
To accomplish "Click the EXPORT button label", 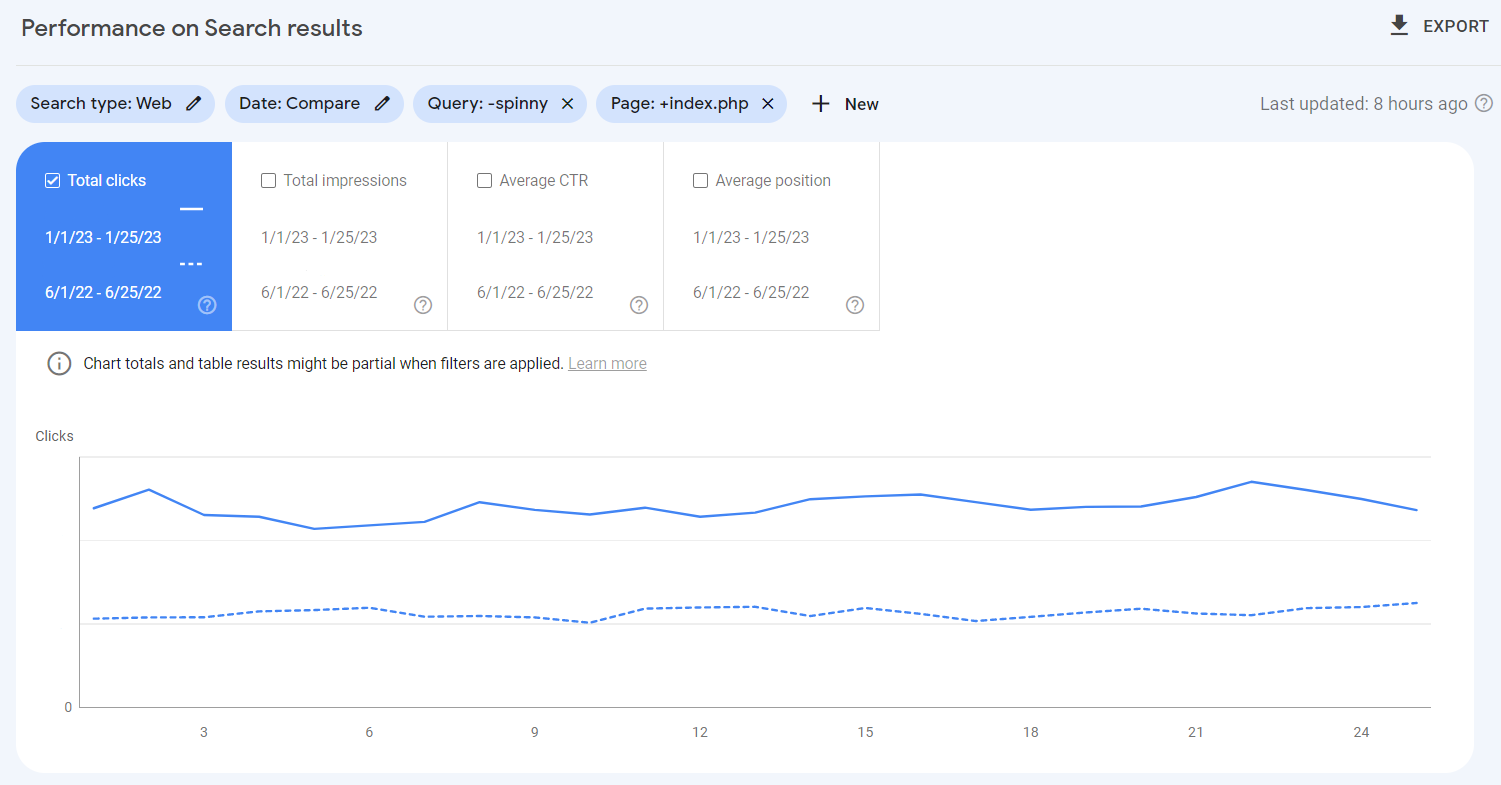I will pos(1456,27).
